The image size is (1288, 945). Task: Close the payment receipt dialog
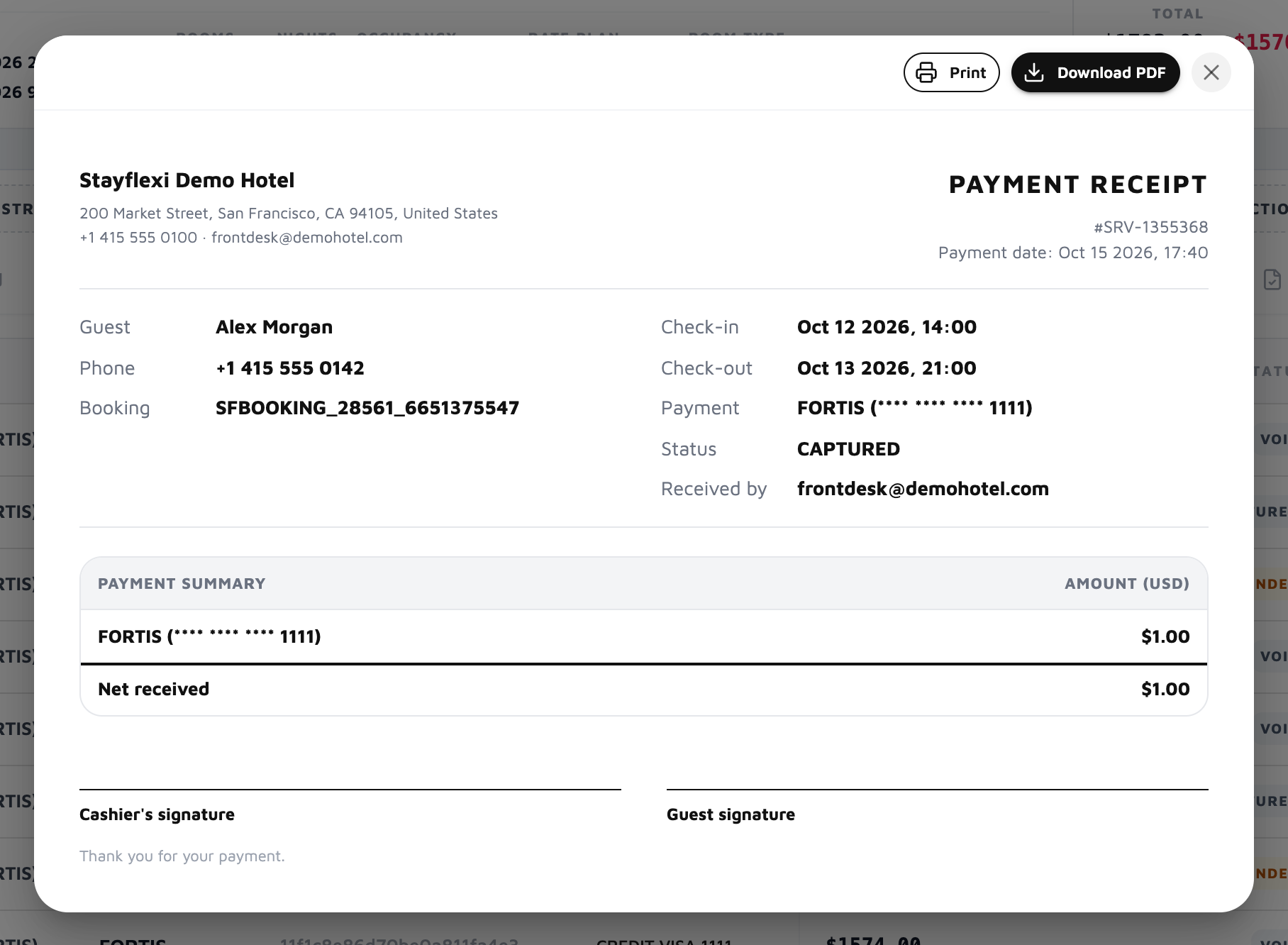pyautogui.click(x=1211, y=72)
